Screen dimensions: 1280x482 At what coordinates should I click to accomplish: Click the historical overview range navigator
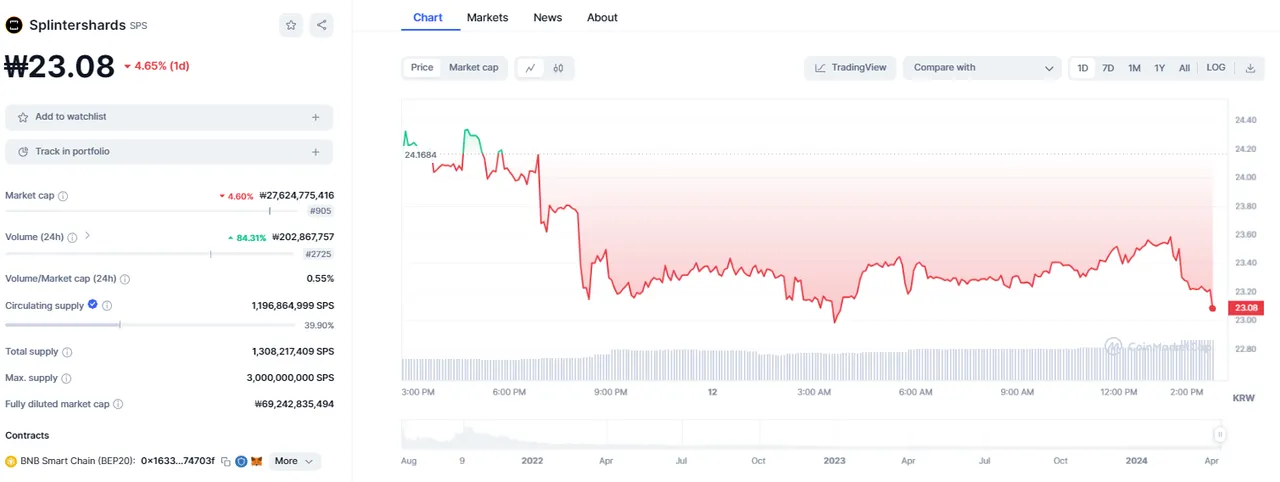[813, 434]
